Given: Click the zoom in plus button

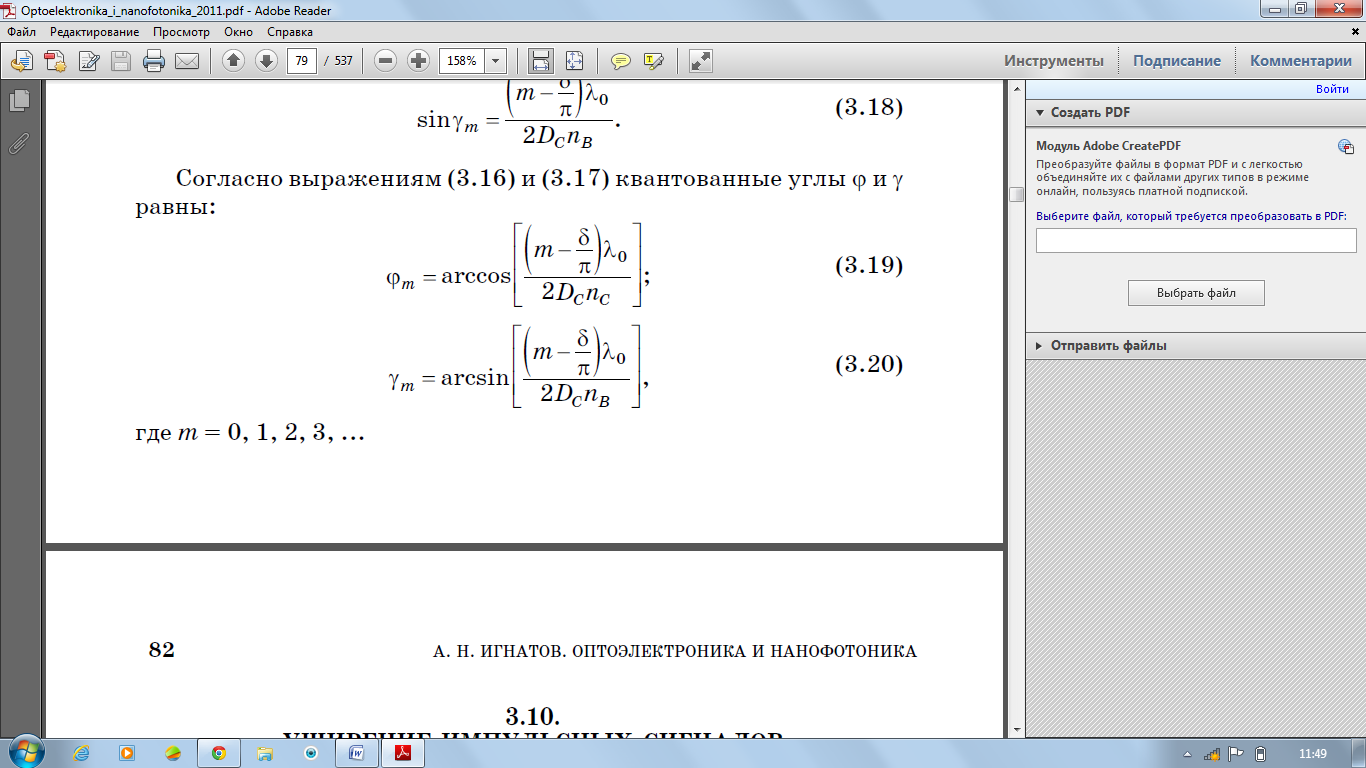Looking at the screenshot, I should [x=418, y=61].
